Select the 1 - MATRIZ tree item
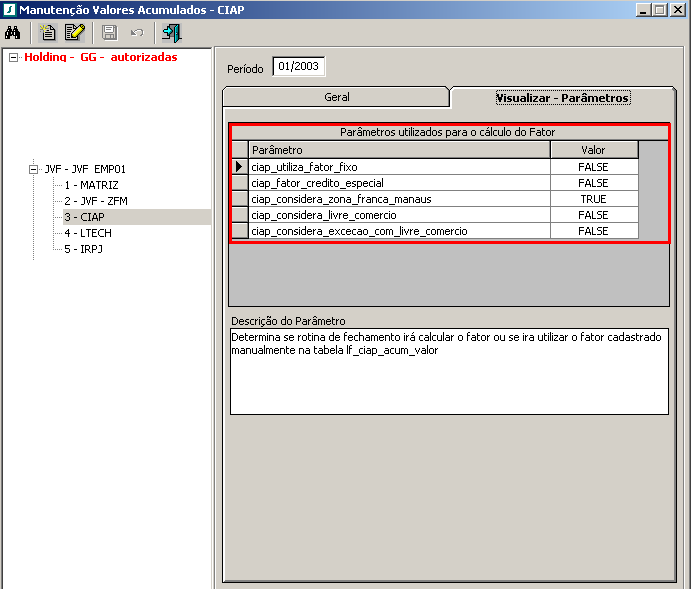The image size is (691, 589). pos(92,185)
